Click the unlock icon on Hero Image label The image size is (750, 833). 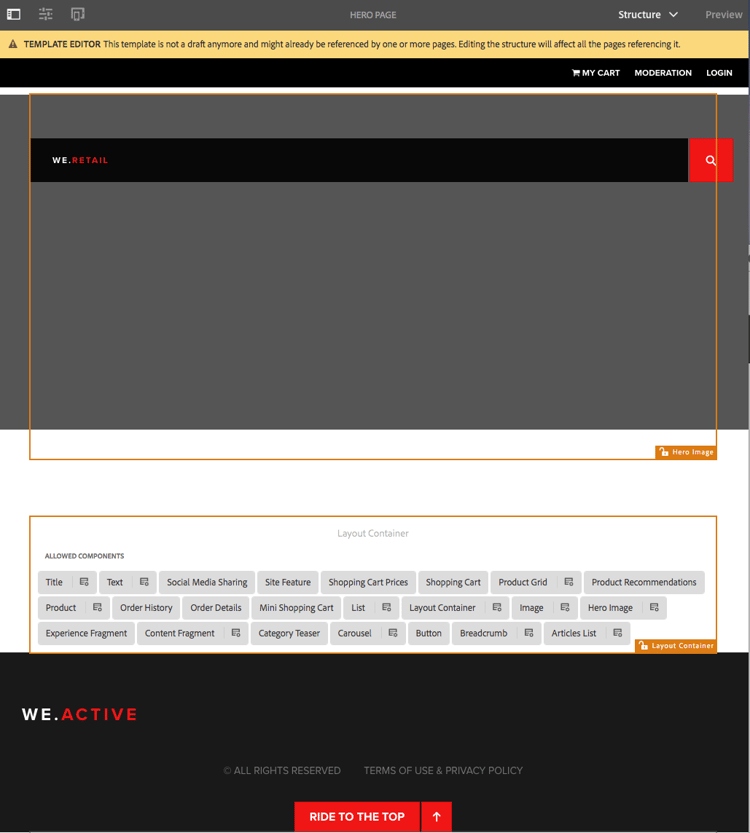click(x=663, y=452)
